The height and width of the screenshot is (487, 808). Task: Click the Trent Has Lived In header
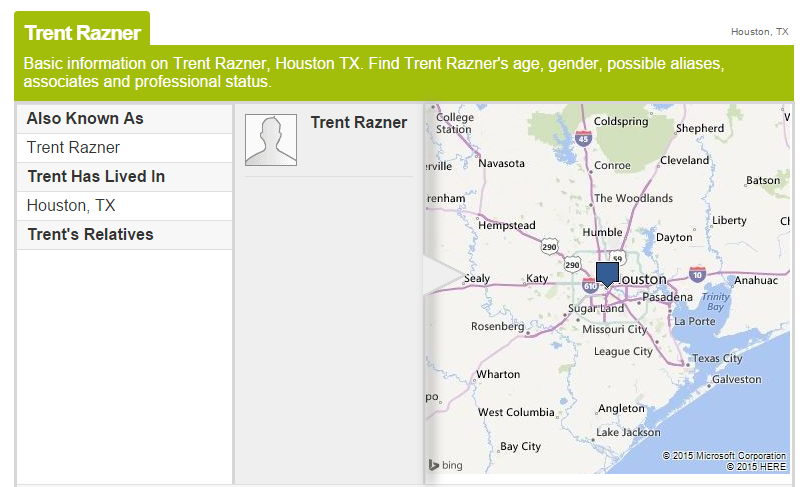coord(96,177)
